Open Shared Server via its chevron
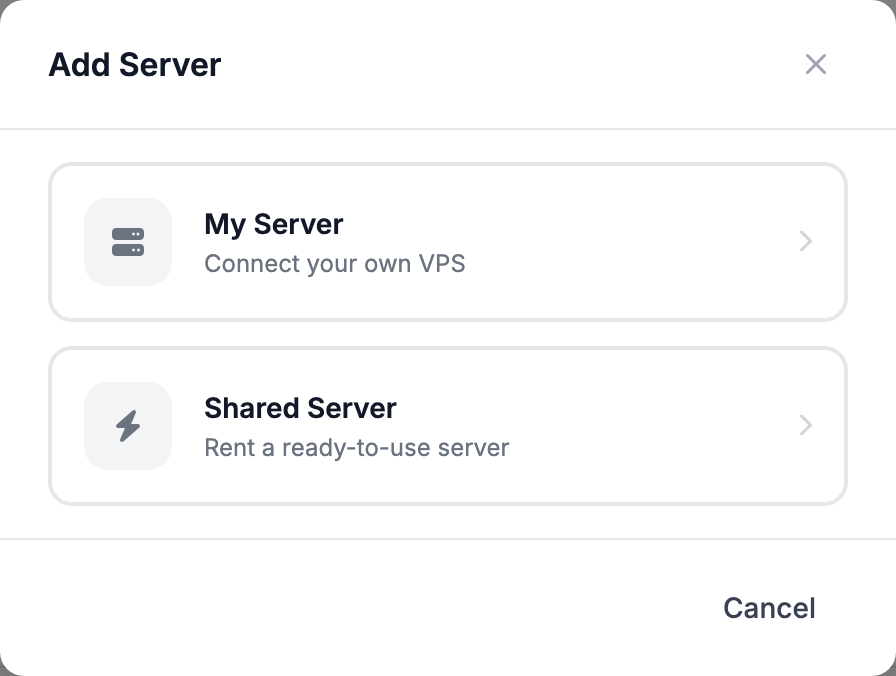 (x=806, y=425)
